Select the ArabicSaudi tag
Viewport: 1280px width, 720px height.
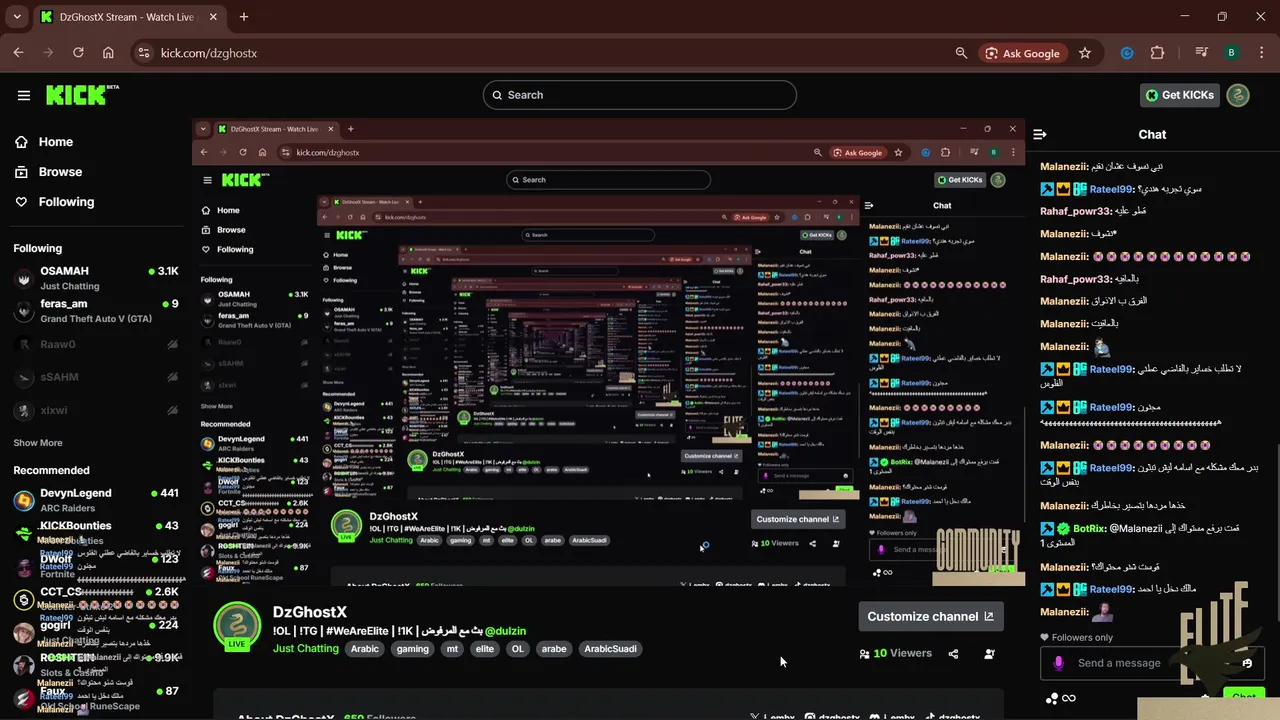coord(610,649)
